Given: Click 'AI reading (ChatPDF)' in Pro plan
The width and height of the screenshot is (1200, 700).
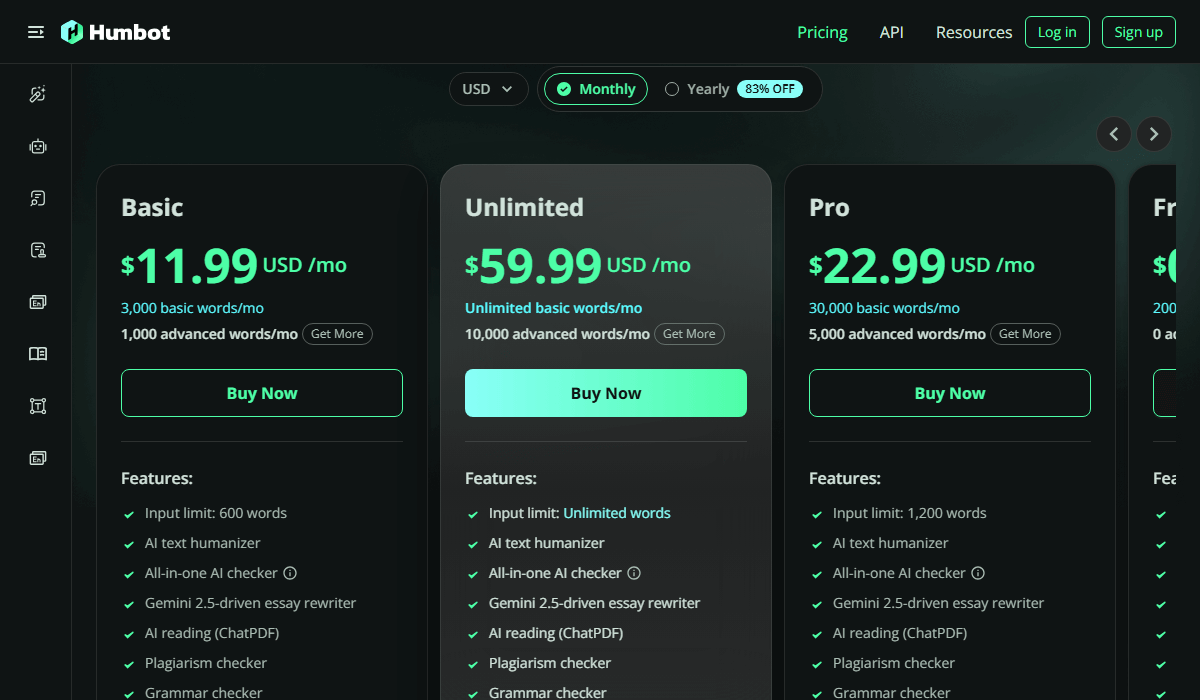Looking at the screenshot, I should click(900, 633).
